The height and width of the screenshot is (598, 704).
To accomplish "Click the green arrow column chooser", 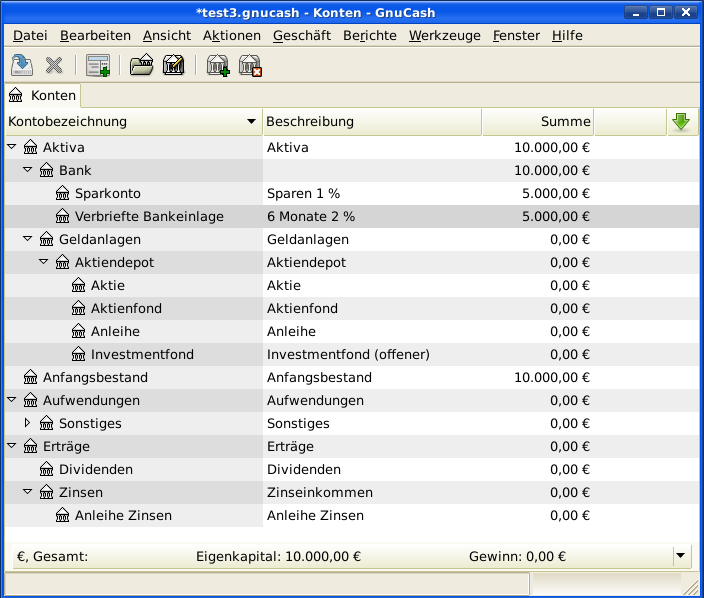I will point(681,122).
